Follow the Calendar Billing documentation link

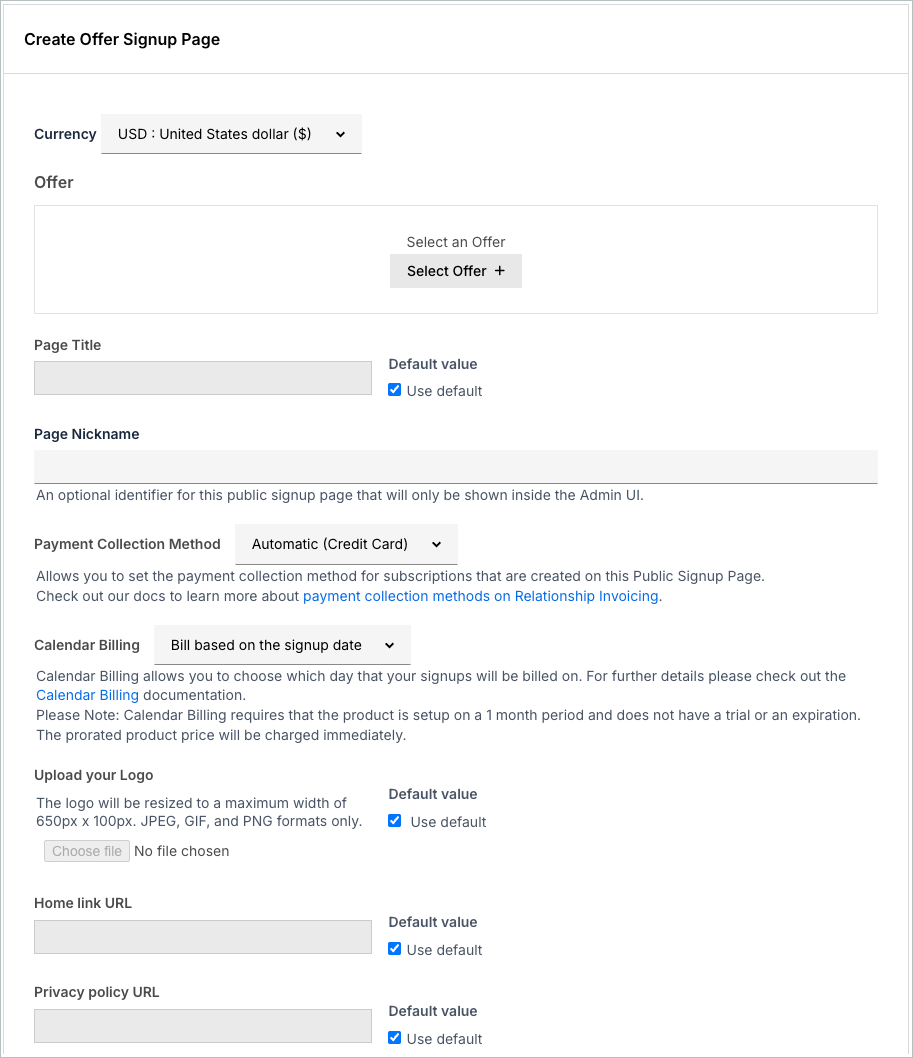tap(87, 695)
